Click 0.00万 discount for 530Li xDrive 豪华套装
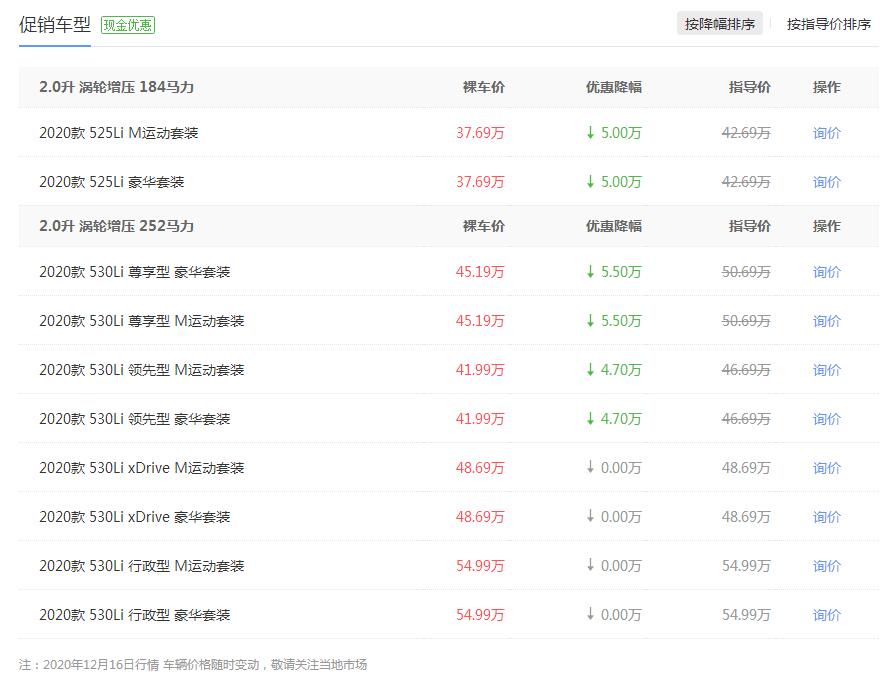Image resolution: width=888 pixels, height=680 pixels. click(x=621, y=517)
